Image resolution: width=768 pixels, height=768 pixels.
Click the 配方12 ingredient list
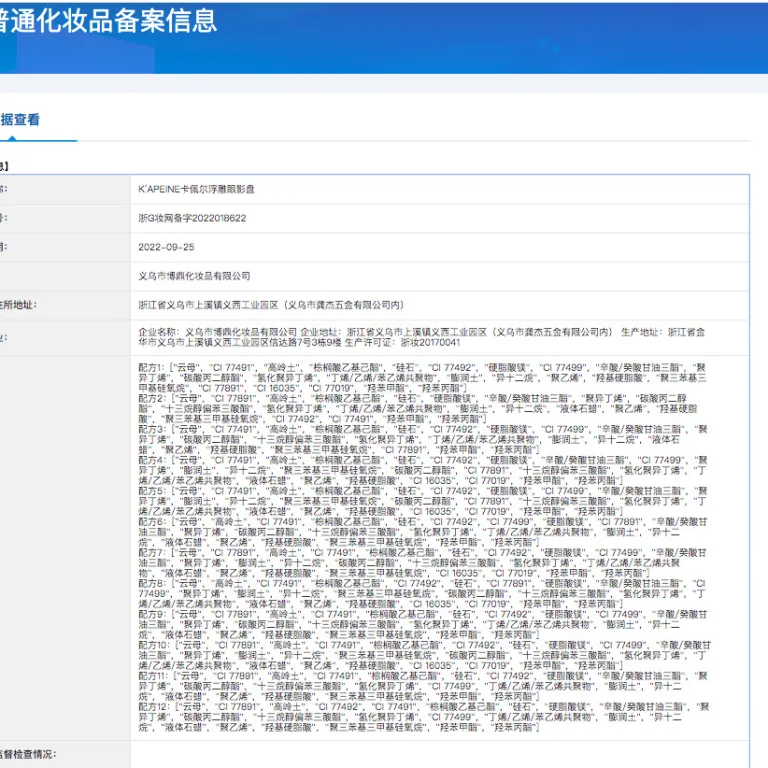pyautogui.click(x=424, y=717)
